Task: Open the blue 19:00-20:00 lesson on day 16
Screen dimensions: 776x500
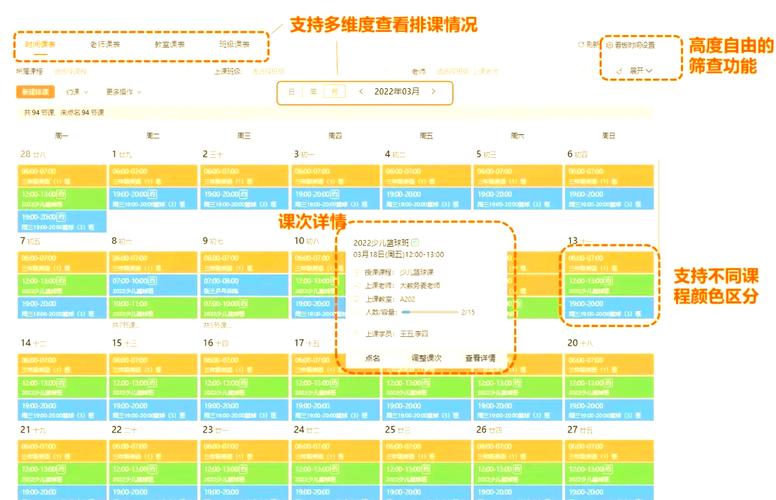Action: click(244, 410)
